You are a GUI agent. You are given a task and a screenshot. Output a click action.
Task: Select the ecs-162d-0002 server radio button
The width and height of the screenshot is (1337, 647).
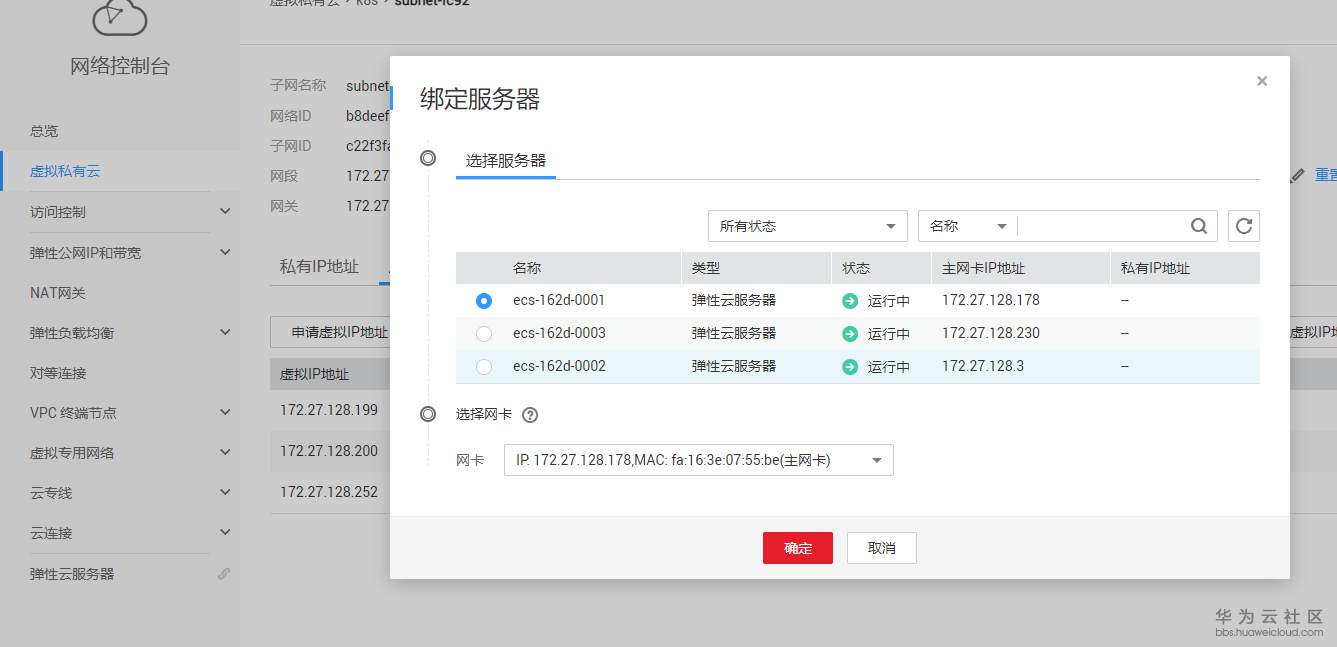pos(484,366)
